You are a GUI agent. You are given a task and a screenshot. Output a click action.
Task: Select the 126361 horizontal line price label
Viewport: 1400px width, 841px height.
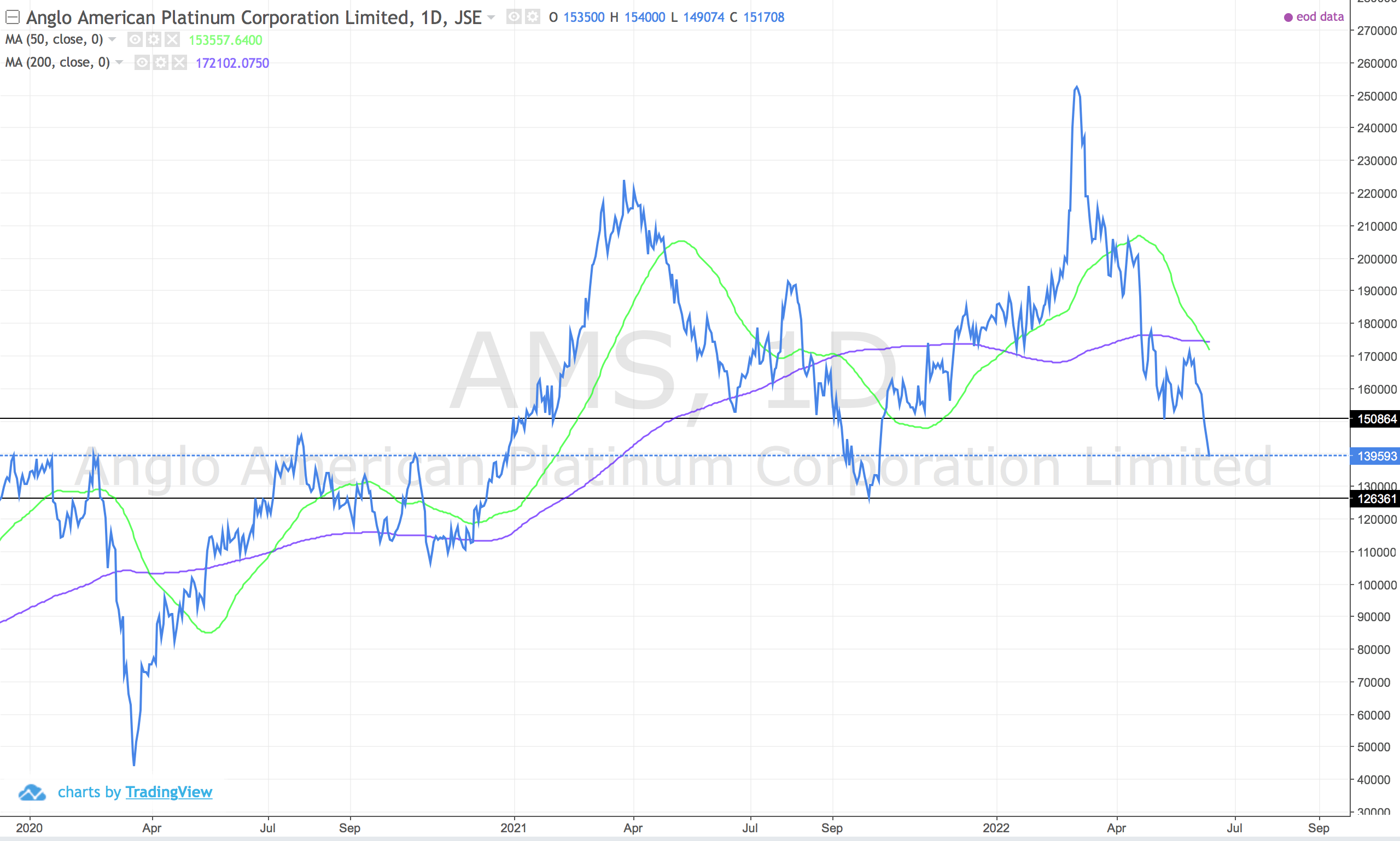(1375, 499)
